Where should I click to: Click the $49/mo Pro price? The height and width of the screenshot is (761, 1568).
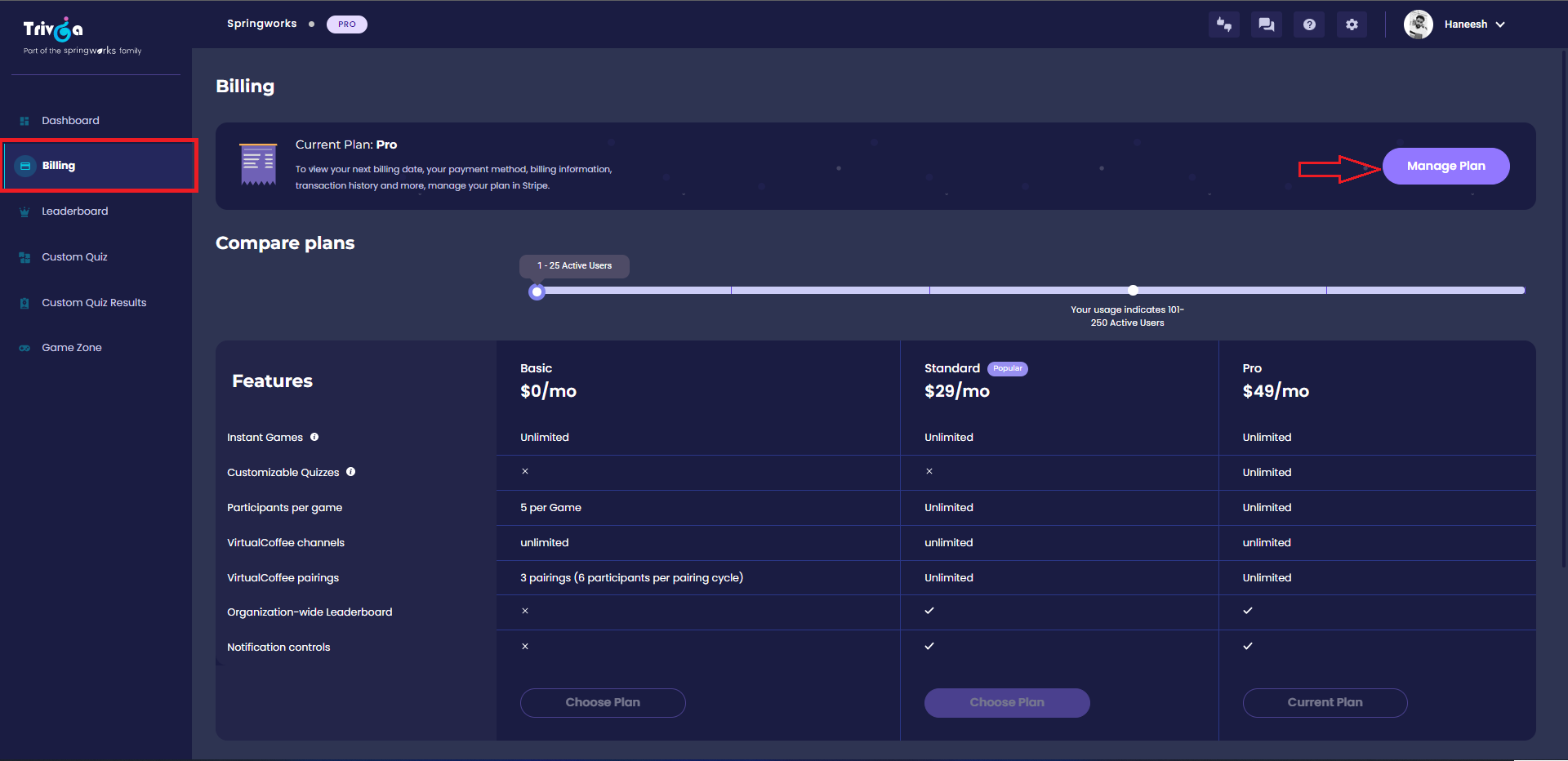point(1276,391)
